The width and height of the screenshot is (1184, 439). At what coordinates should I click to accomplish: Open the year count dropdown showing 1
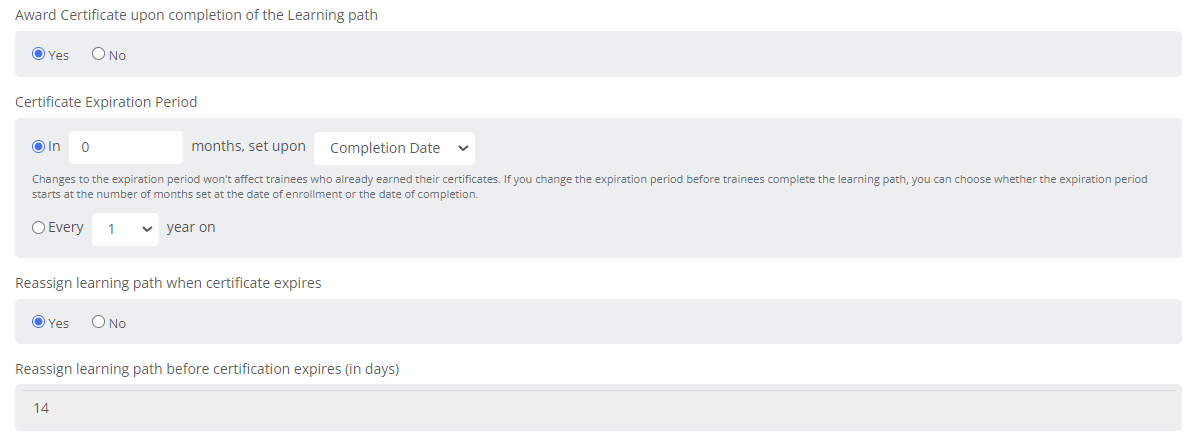point(125,229)
